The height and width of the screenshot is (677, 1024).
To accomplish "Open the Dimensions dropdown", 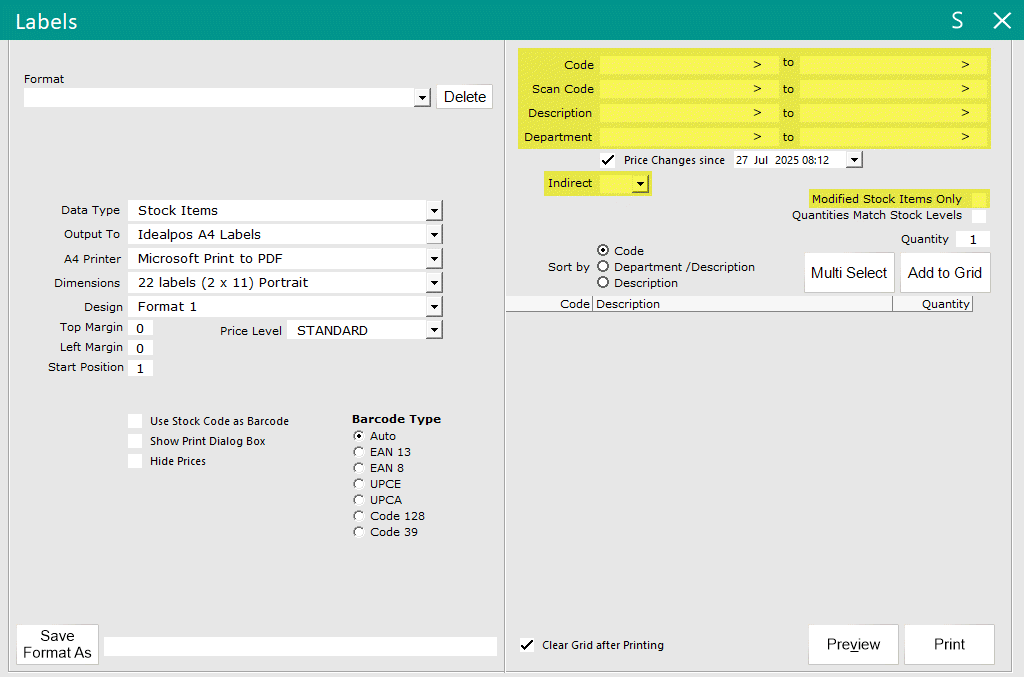I will pyautogui.click(x=434, y=283).
